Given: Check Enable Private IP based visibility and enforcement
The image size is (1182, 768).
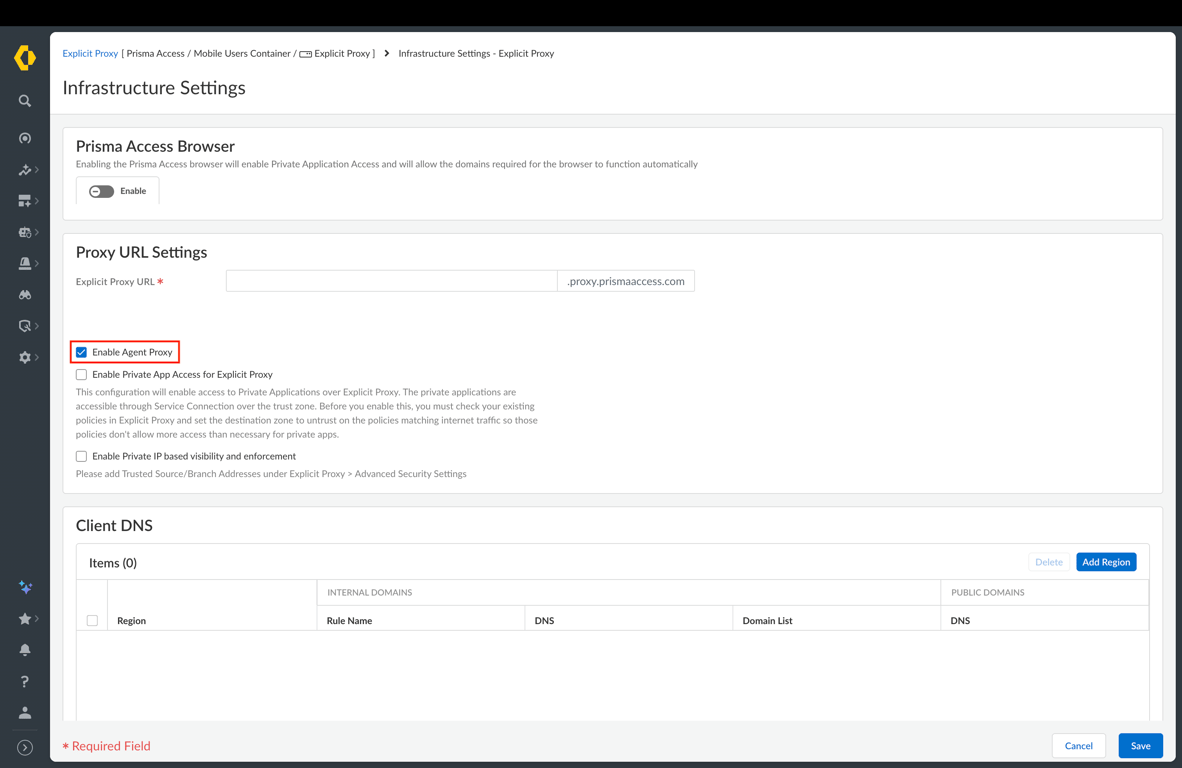Looking at the screenshot, I should click(x=81, y=456).
